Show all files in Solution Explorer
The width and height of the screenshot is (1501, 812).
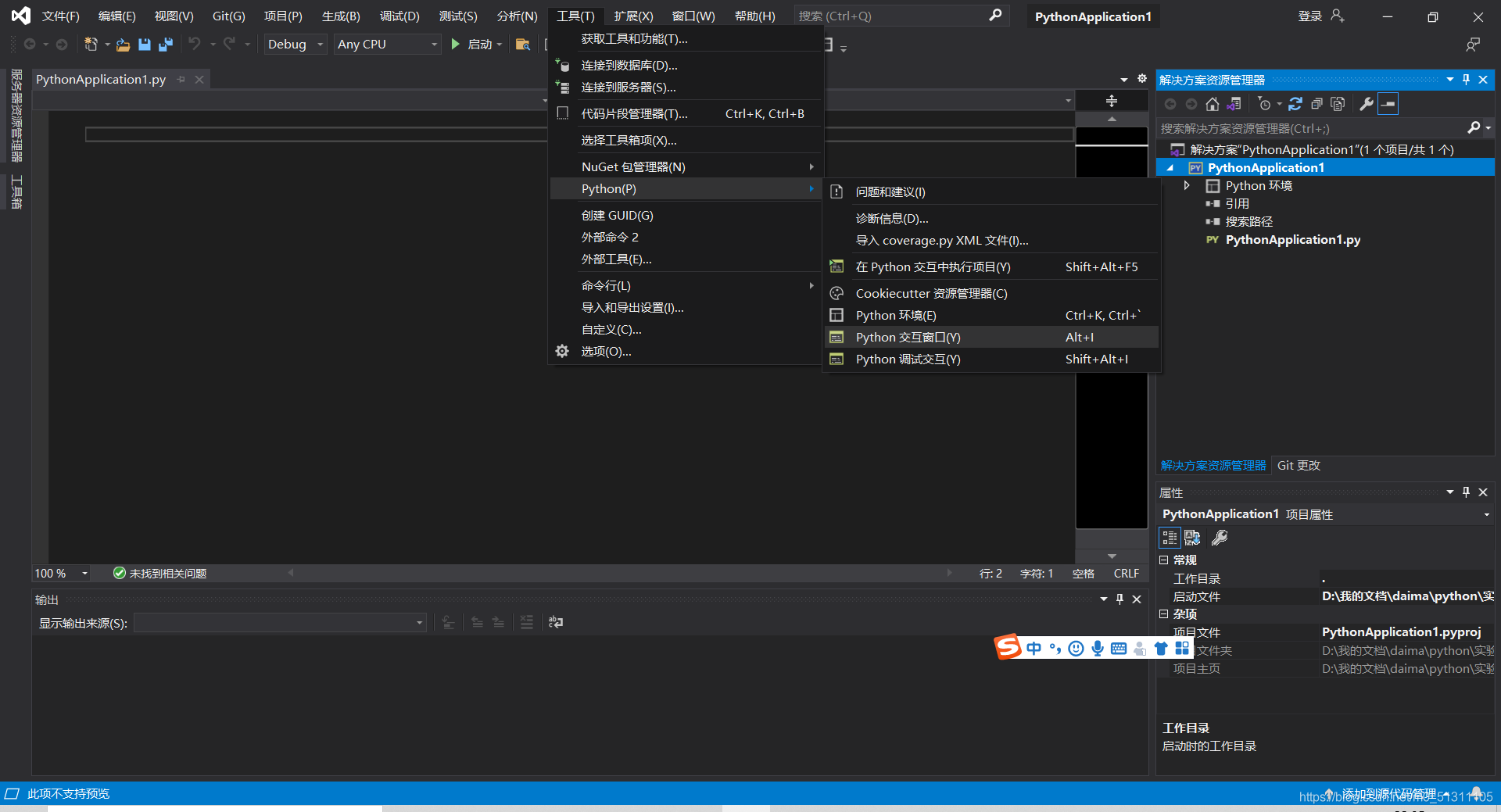1338,103
